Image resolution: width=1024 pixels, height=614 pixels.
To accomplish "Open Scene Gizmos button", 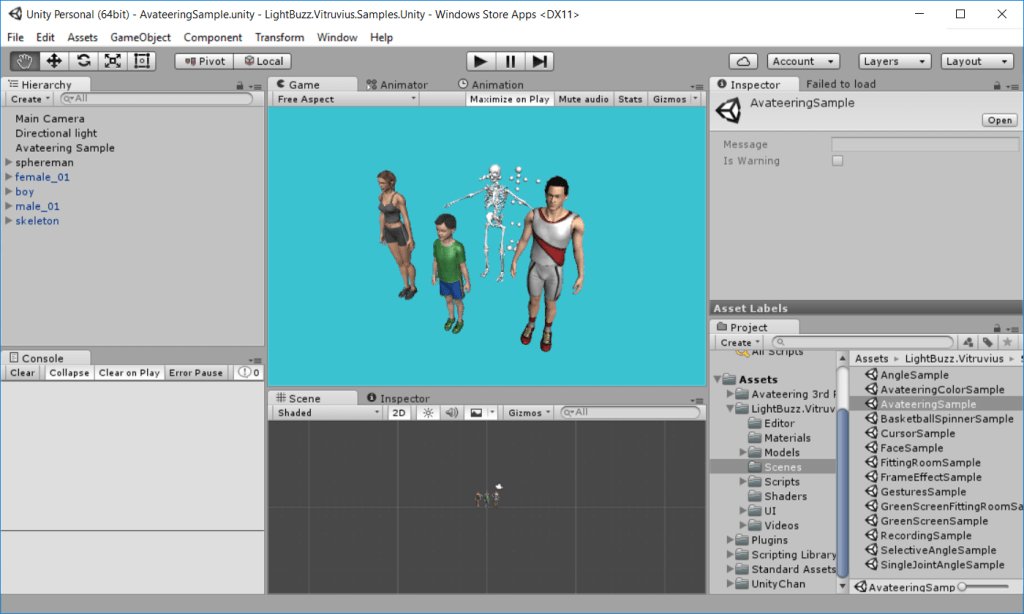I will [529, 413].
